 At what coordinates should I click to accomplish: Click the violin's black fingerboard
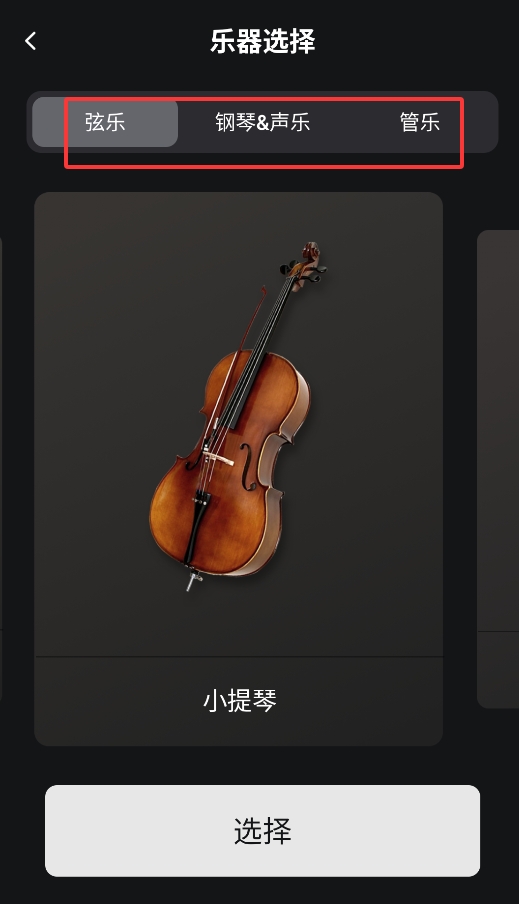[265, 352]
